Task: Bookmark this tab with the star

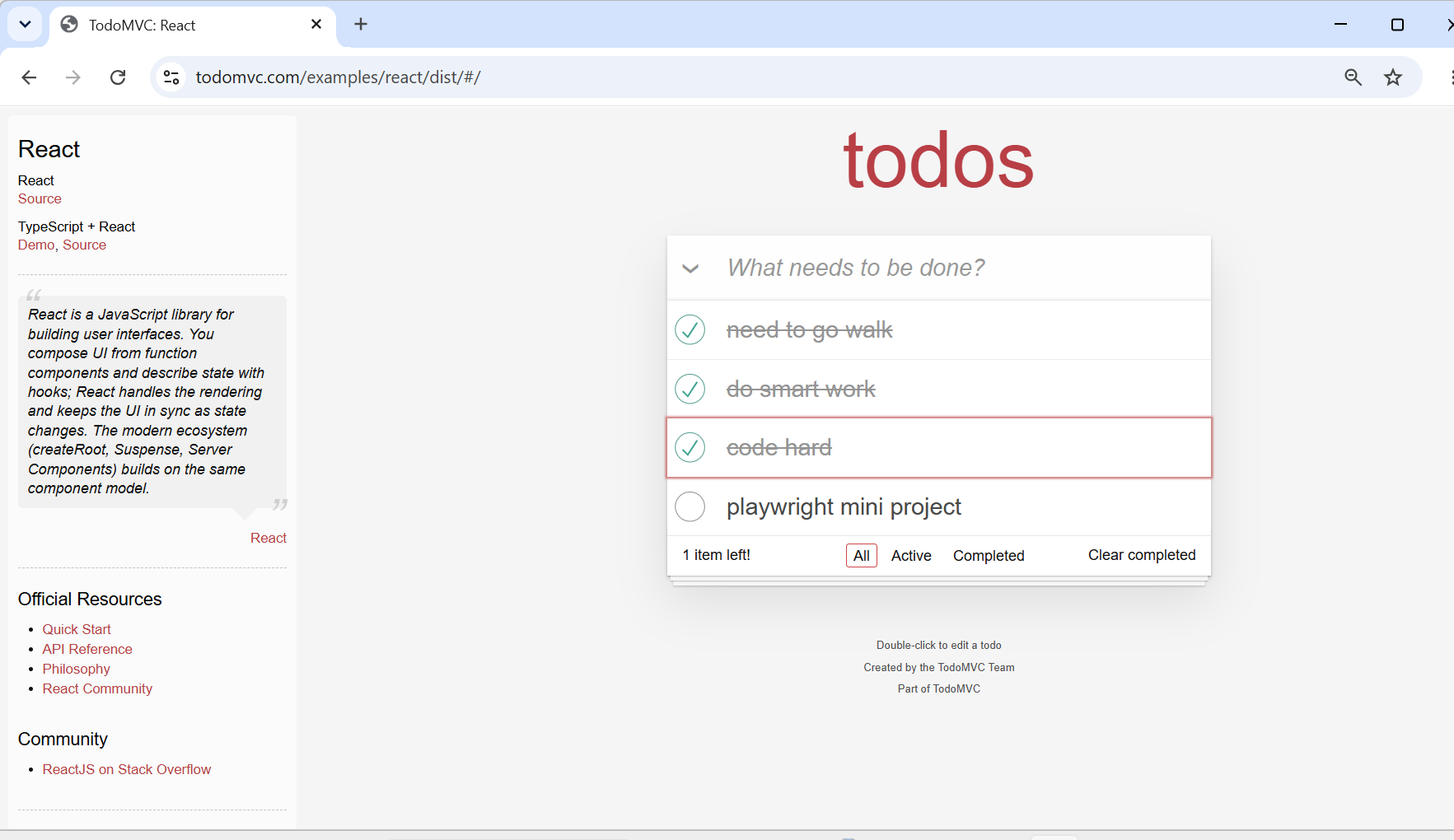Action: (1393, 77)
